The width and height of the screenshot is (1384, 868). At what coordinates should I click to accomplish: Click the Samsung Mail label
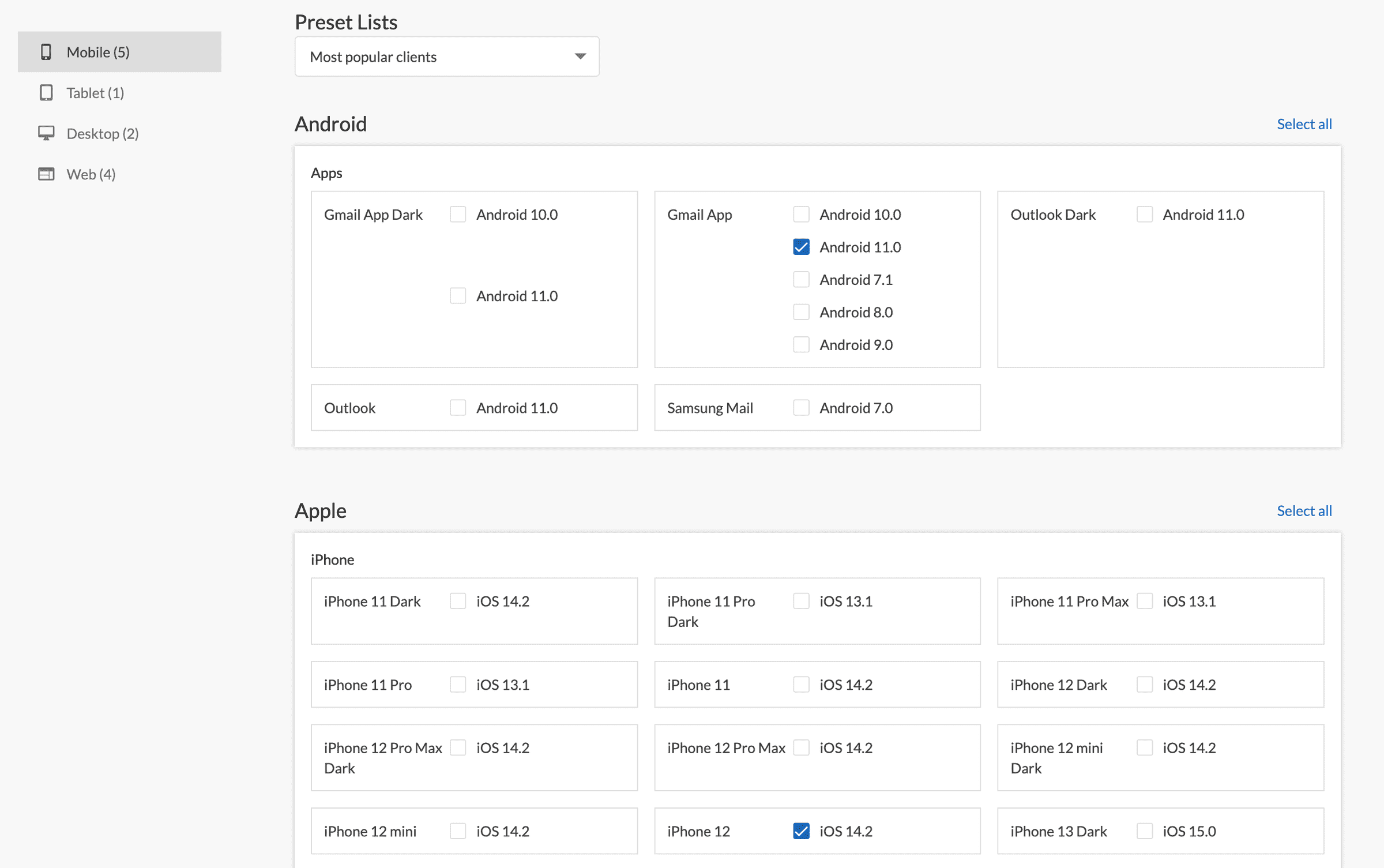tap(710, 408)
